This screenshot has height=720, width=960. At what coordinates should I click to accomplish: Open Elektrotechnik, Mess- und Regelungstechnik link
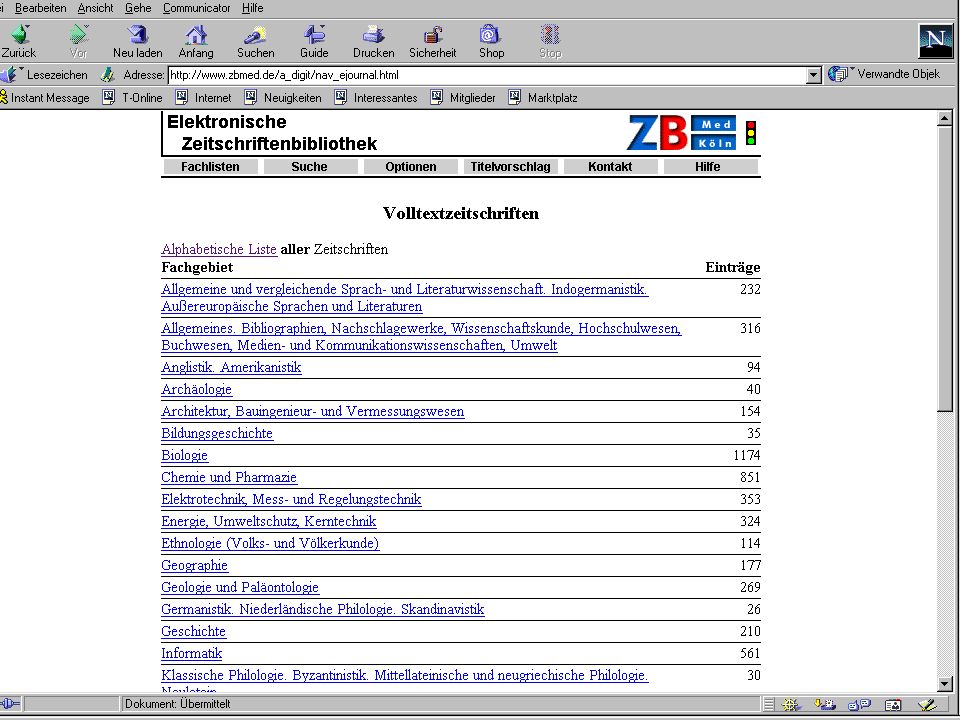point(291,500)
